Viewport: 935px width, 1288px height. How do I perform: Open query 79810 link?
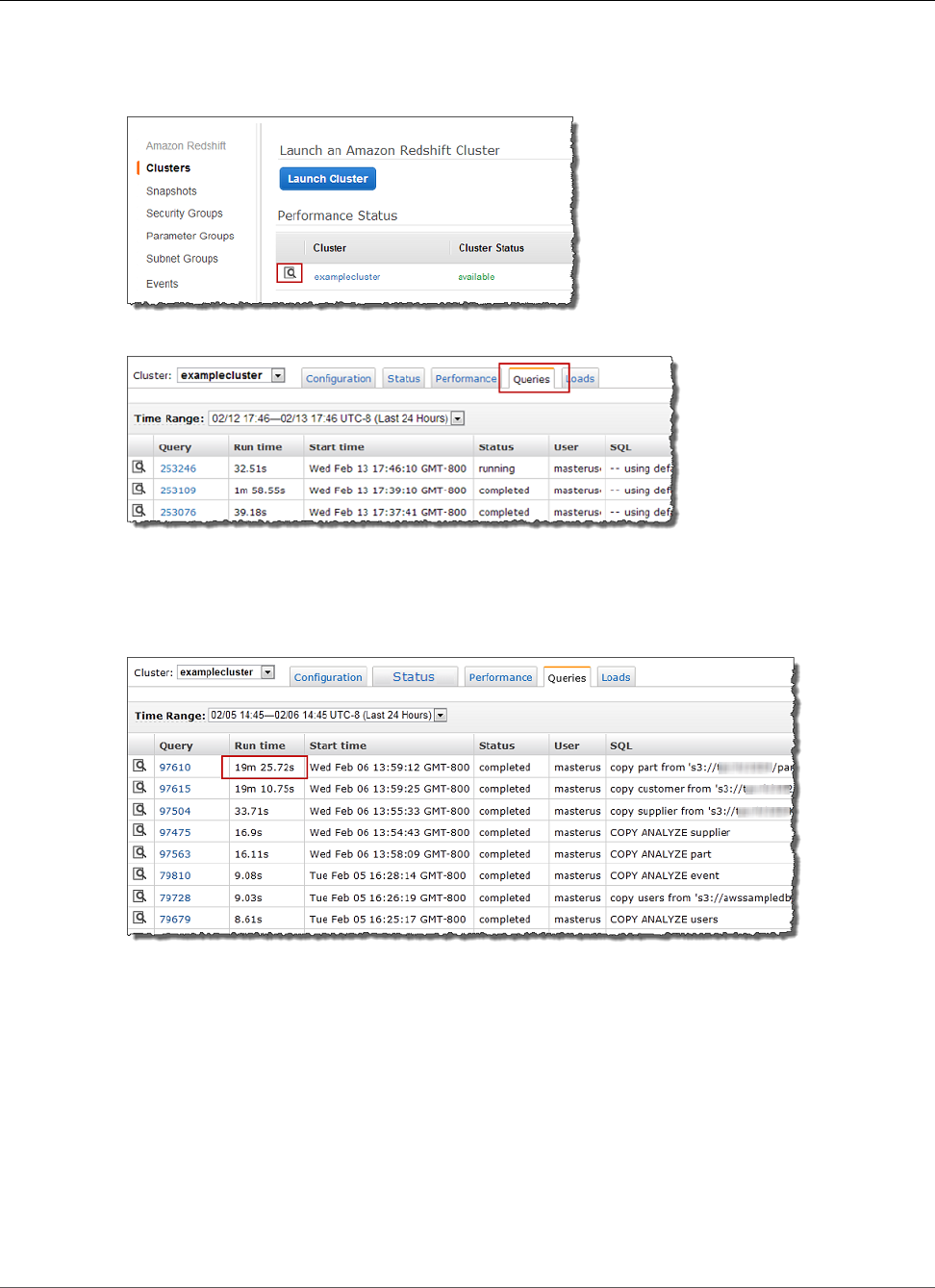[175, 876]
